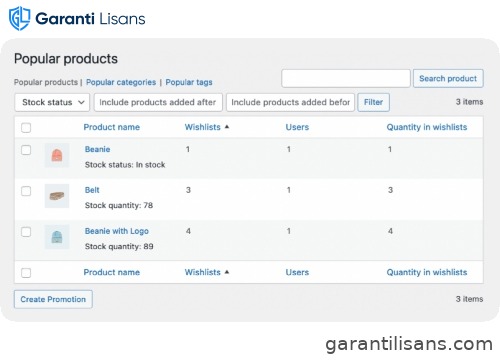
Task: Click the sort arrow beside top Wishlists header
Action: click(227, 127)
